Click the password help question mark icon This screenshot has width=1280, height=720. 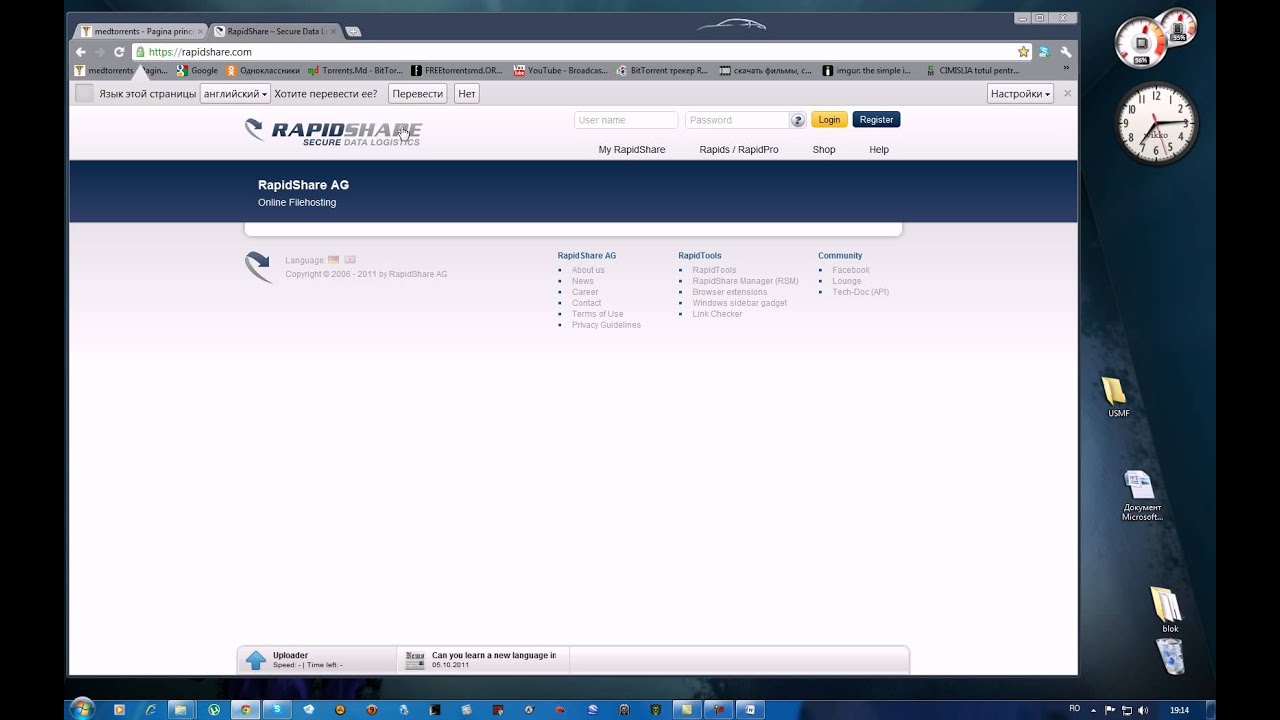[797, 120]
